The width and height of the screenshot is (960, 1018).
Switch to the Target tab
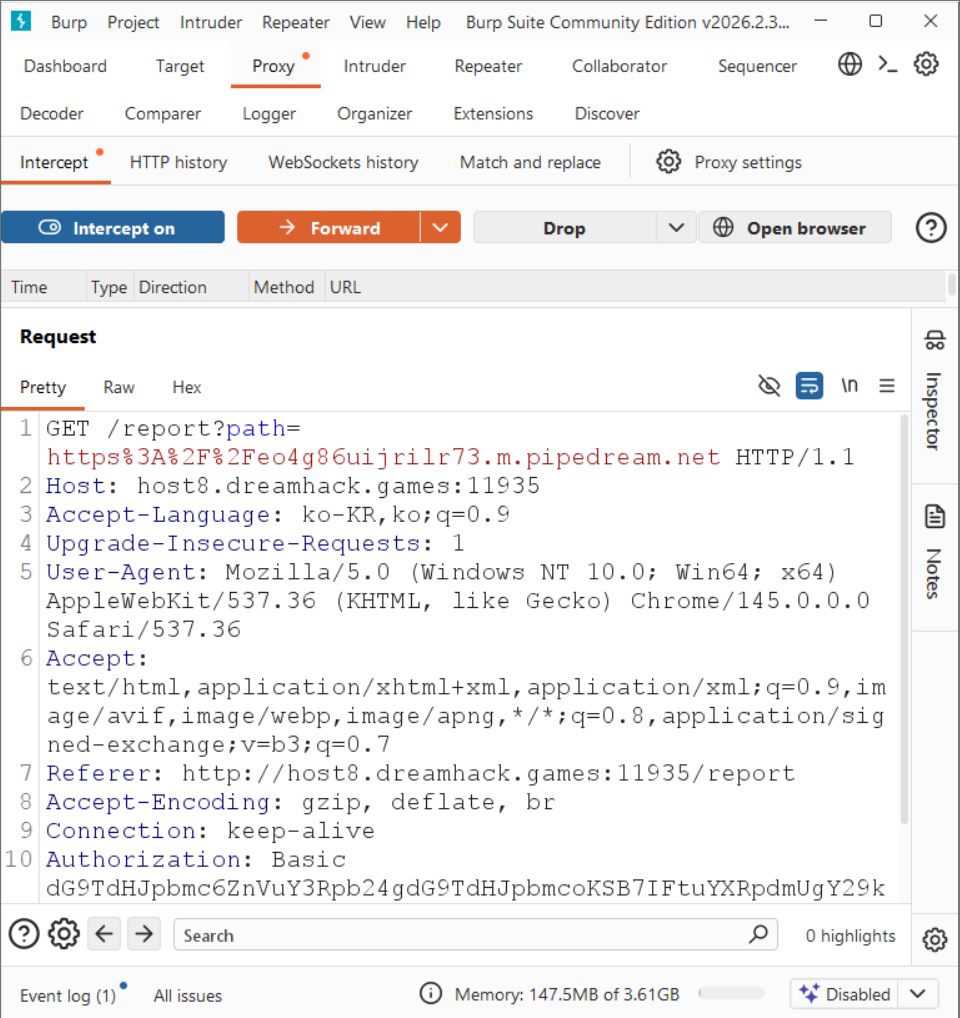click(x=180, y=66)
